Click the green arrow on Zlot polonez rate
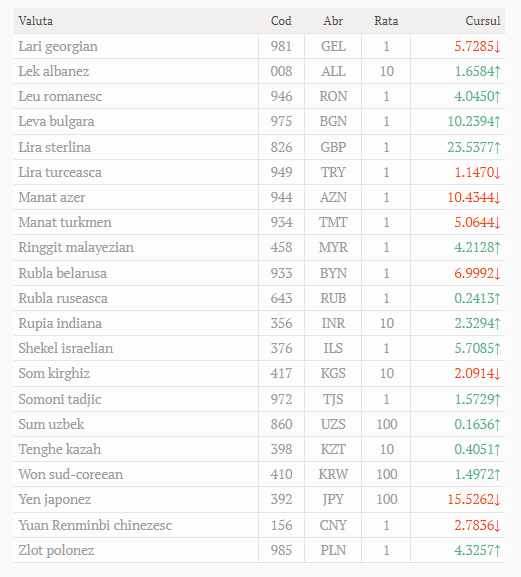The width and height of the screenshot is (521, 577). [497, 551]
